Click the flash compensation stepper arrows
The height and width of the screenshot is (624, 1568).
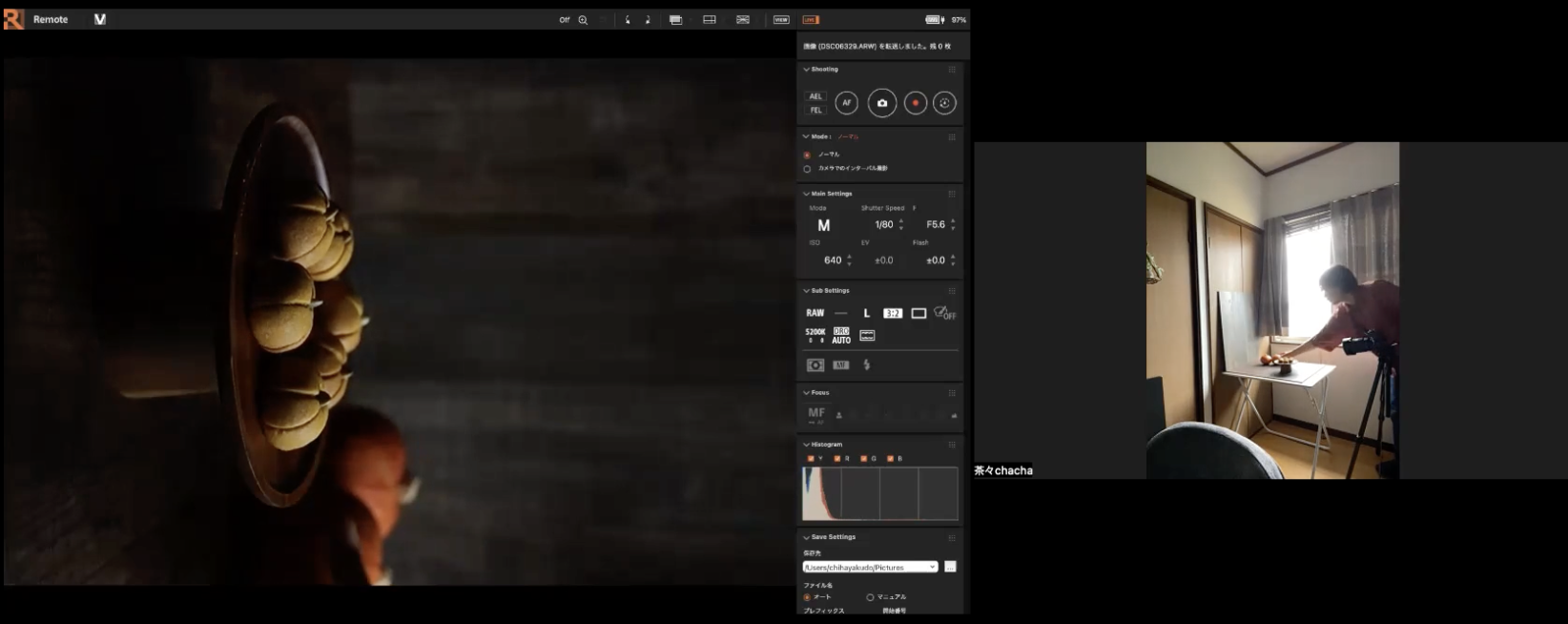[x=953, y=260]
